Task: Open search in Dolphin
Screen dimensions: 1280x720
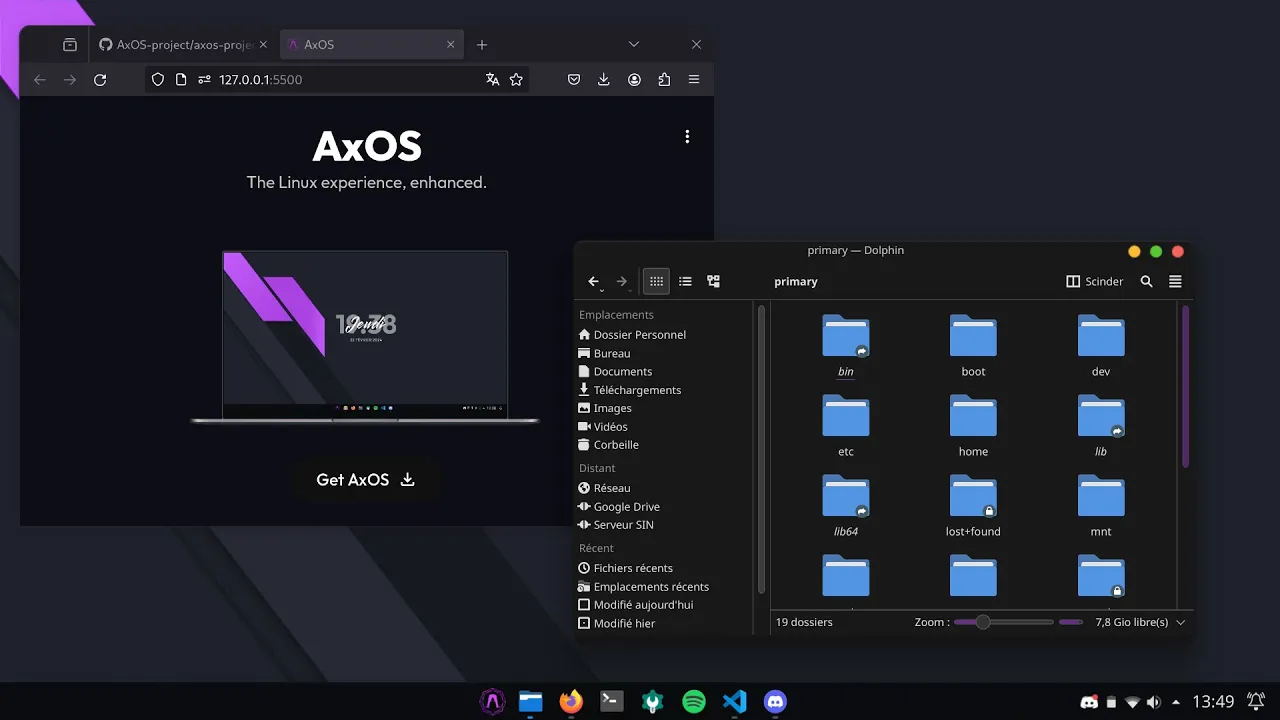Action: click(x=1147, y=282)
